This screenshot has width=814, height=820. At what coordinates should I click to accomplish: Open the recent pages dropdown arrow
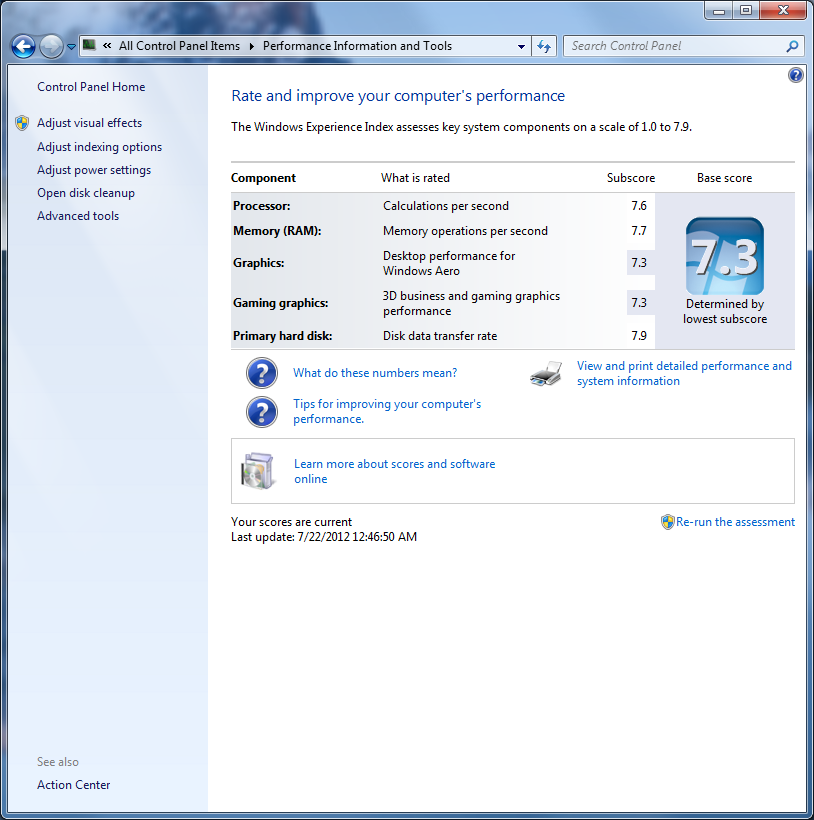click(x=71, y=47)
